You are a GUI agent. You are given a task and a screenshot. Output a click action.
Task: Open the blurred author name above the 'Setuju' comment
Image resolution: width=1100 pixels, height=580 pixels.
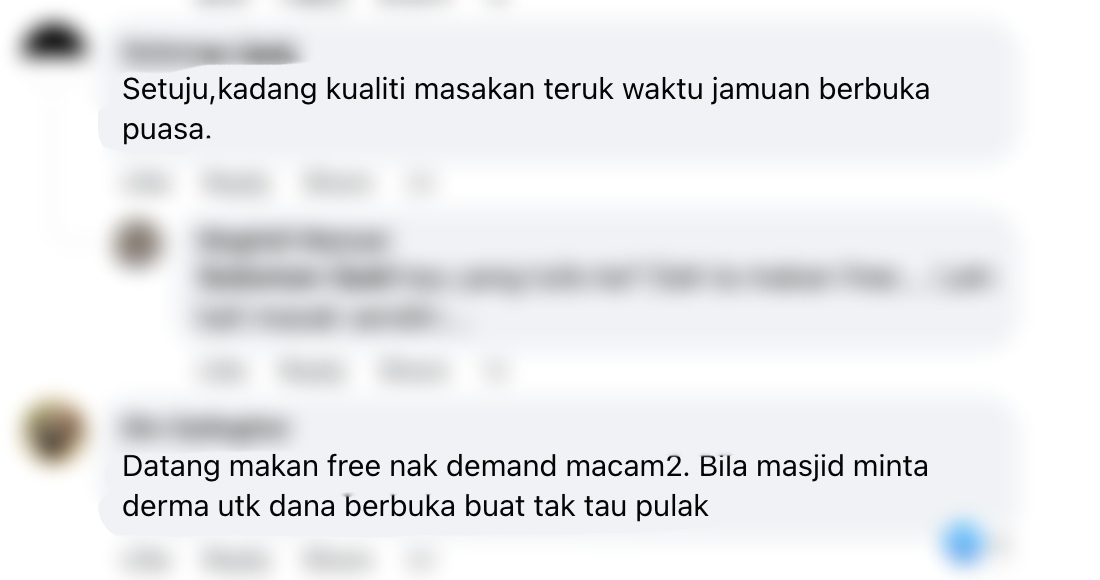(209, 52)
